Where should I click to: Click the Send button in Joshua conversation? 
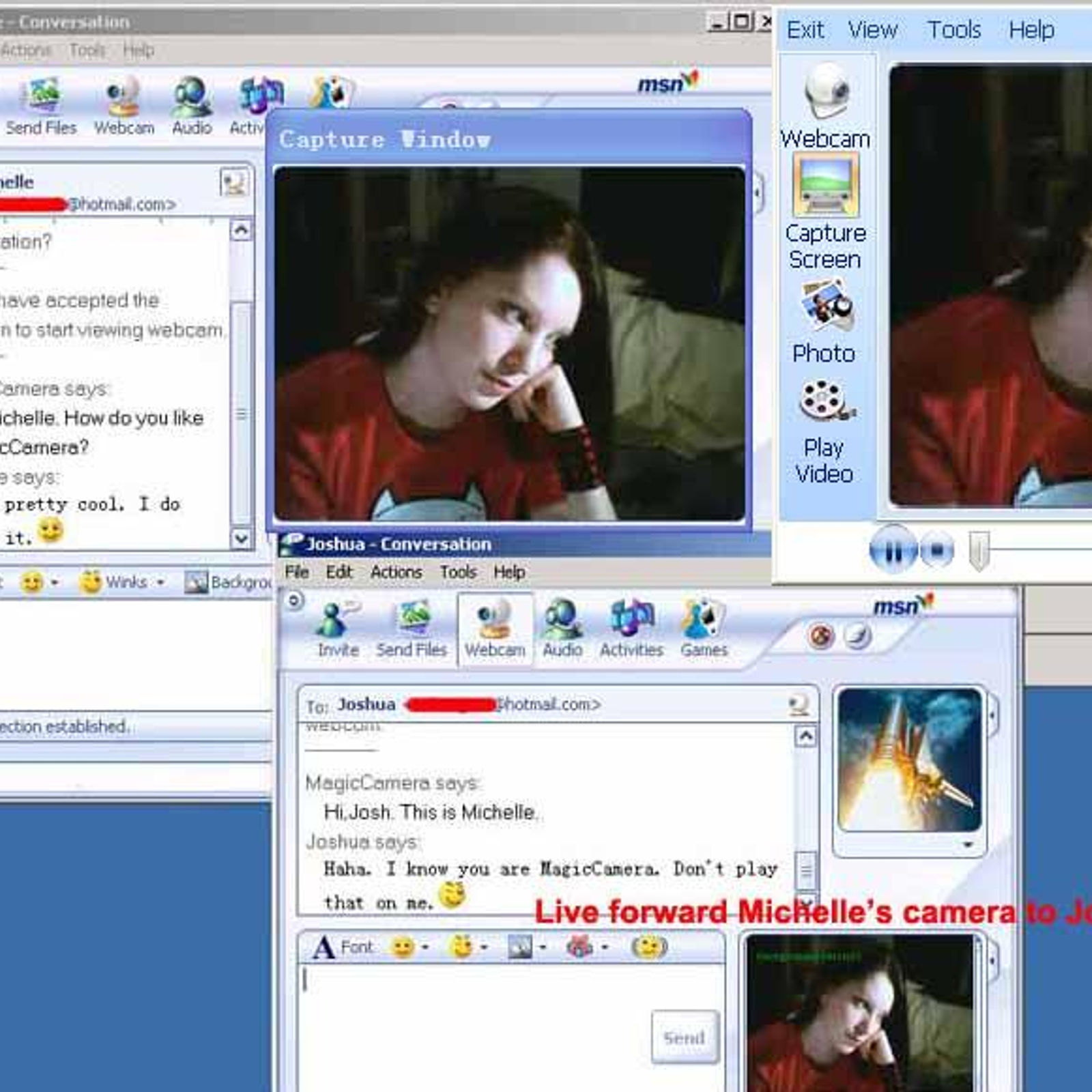(x=685, y=1037)
